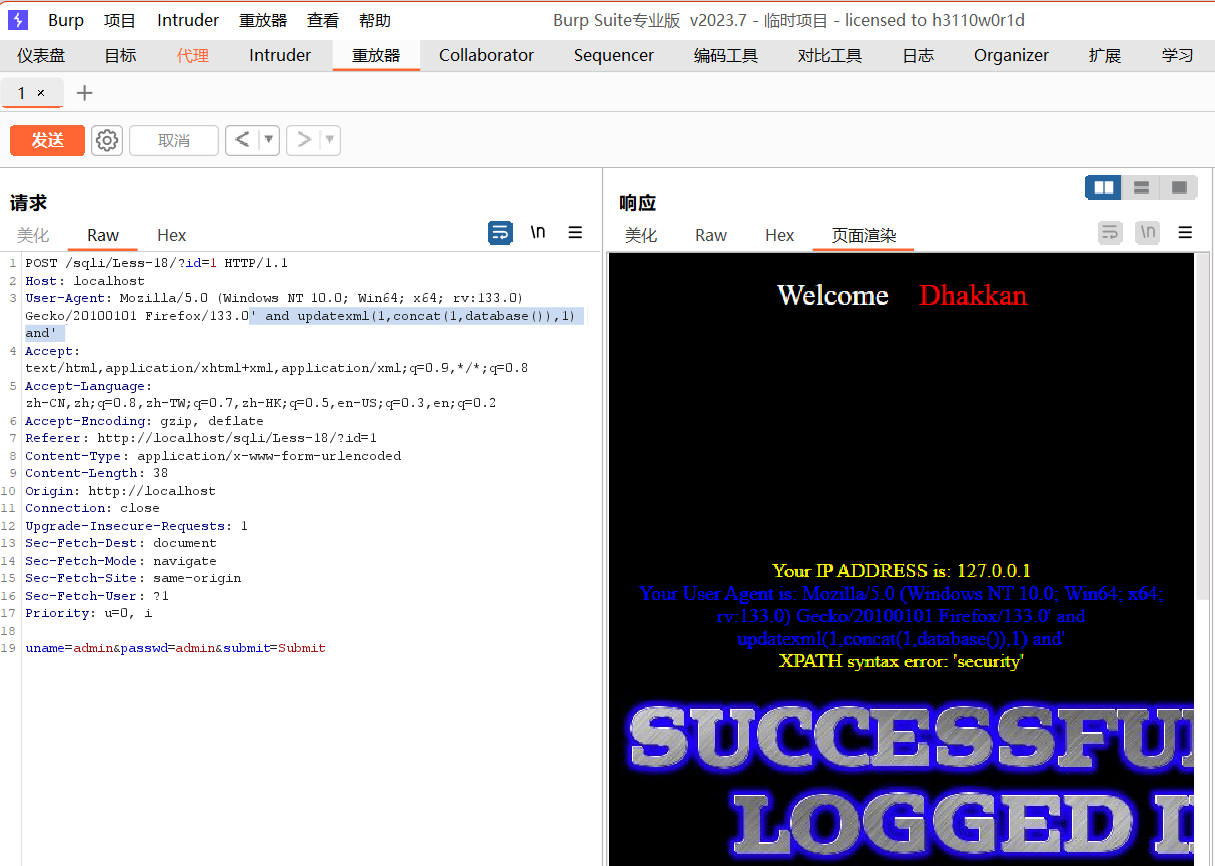Screen dimensions: 1215x866
Task: Click the POST /sqli/Less-18 request line
Action: [x=156, y=263]
